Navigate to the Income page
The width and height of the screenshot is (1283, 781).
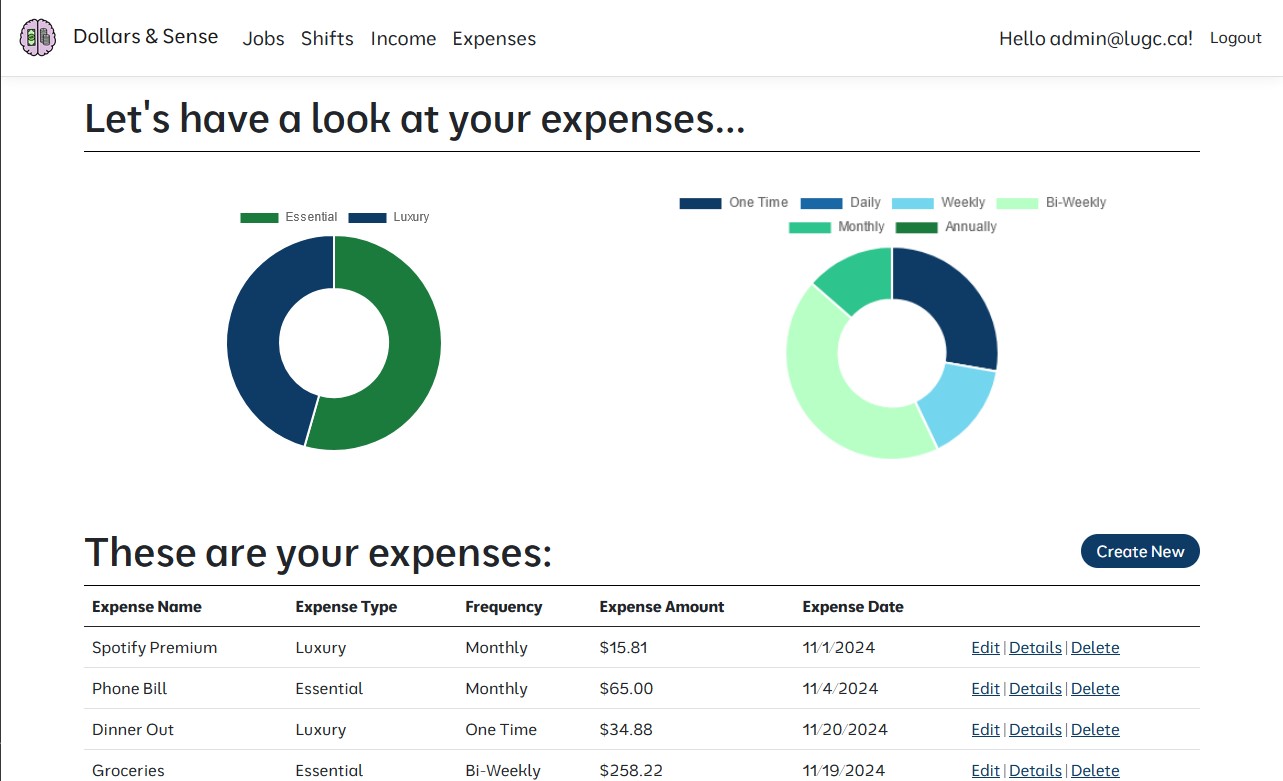pos(403,38)
